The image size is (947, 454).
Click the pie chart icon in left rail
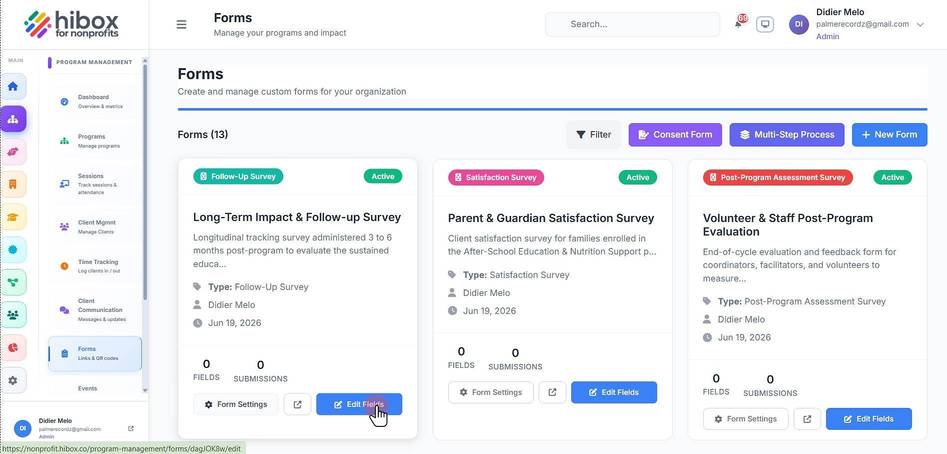[13, 348]
